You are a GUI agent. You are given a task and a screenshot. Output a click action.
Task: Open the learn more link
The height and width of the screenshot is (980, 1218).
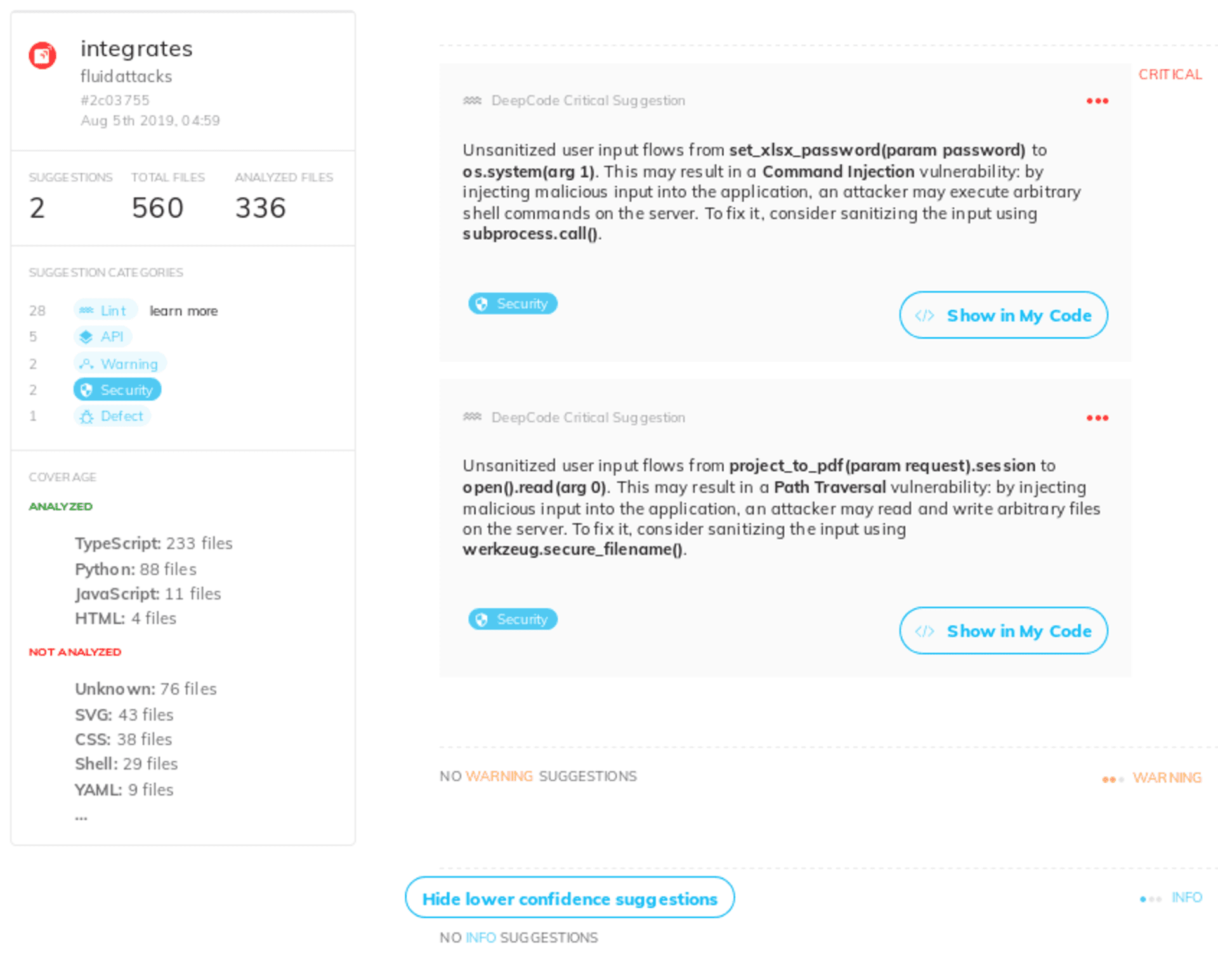coord(183,311)
